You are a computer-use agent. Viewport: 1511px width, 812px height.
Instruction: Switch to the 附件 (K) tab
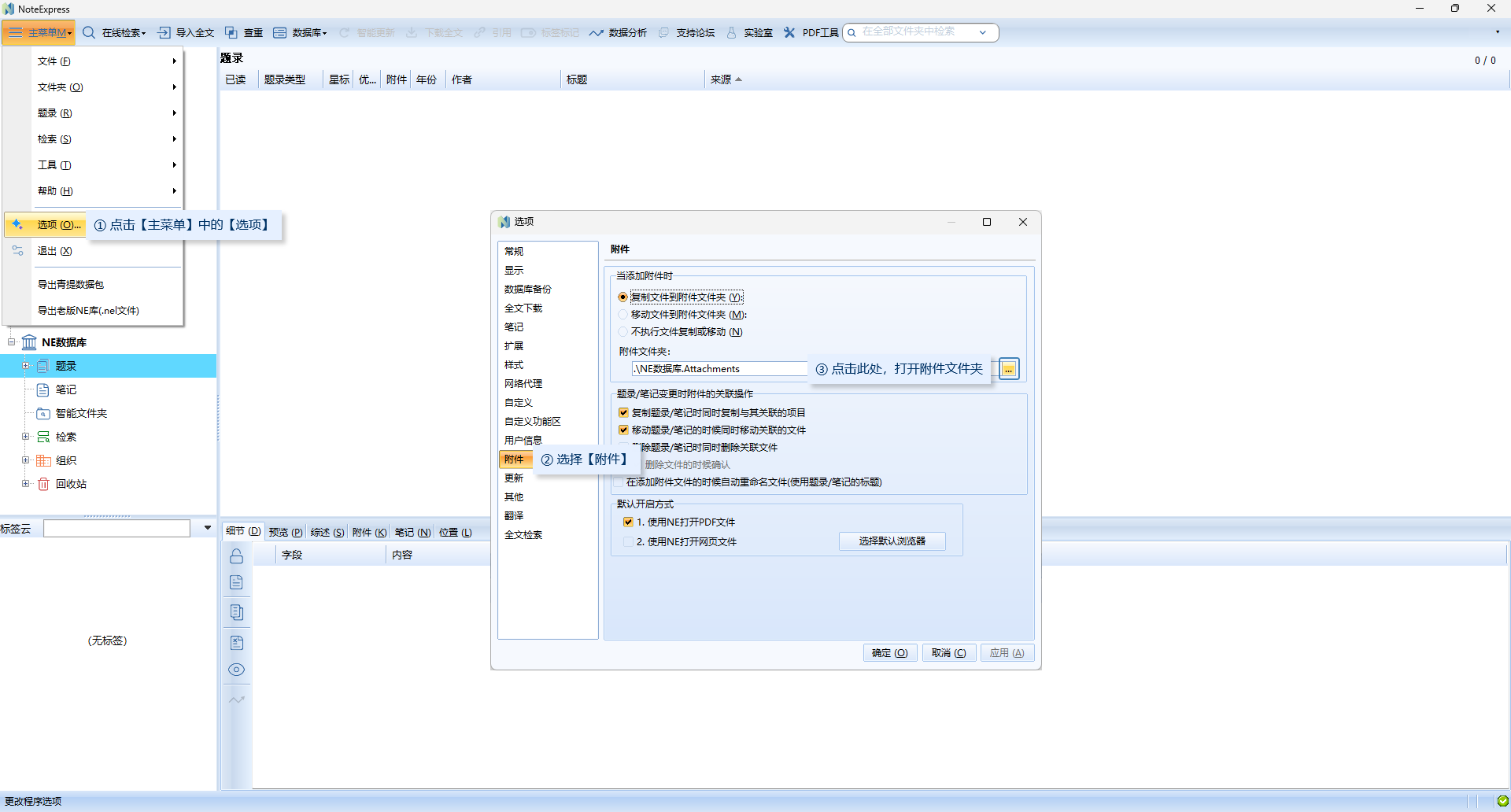pyautogui.click(x=369, y=533)
